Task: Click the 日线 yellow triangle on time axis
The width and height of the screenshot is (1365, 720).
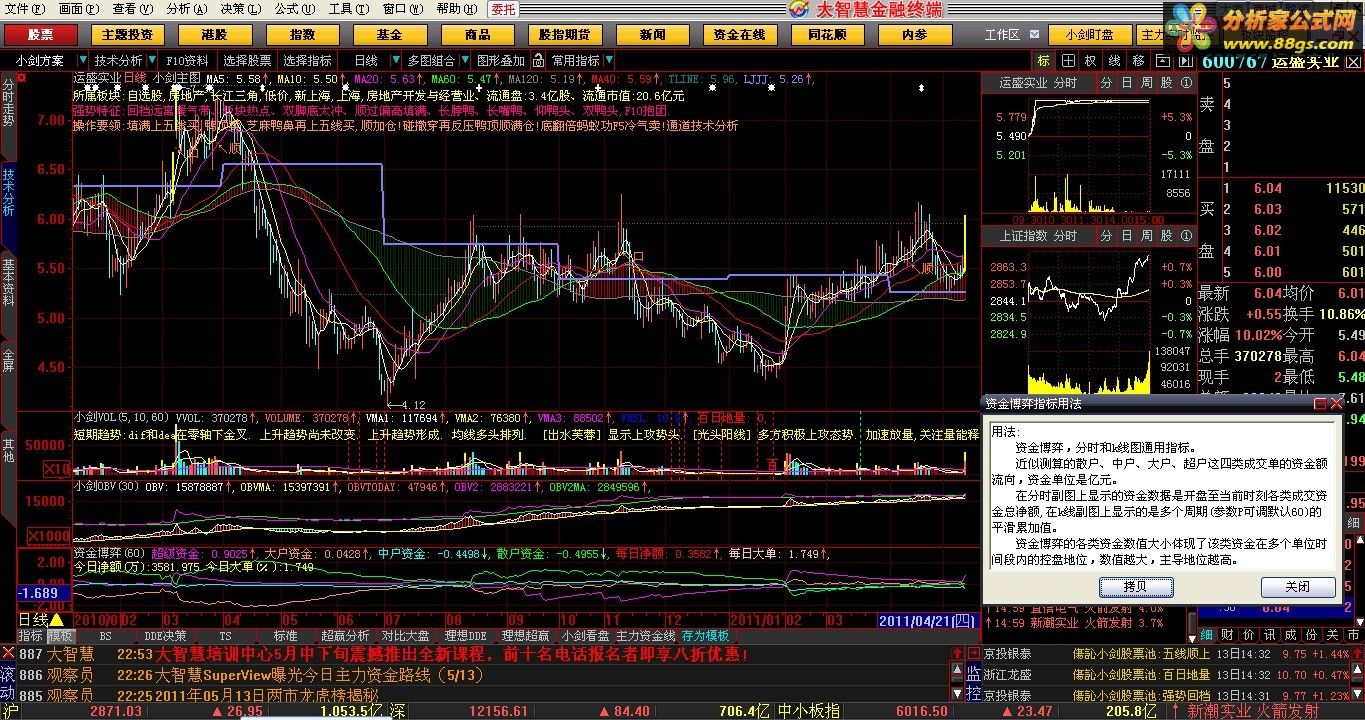Action: [57, 620]
